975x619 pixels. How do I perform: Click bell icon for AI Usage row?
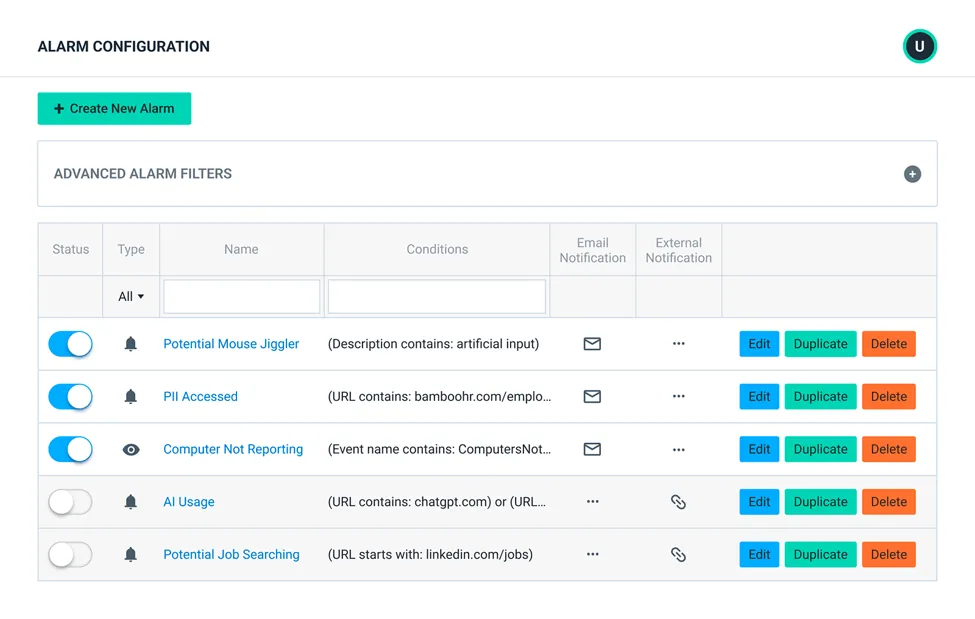pyautogui.click(x=131, y=501)
